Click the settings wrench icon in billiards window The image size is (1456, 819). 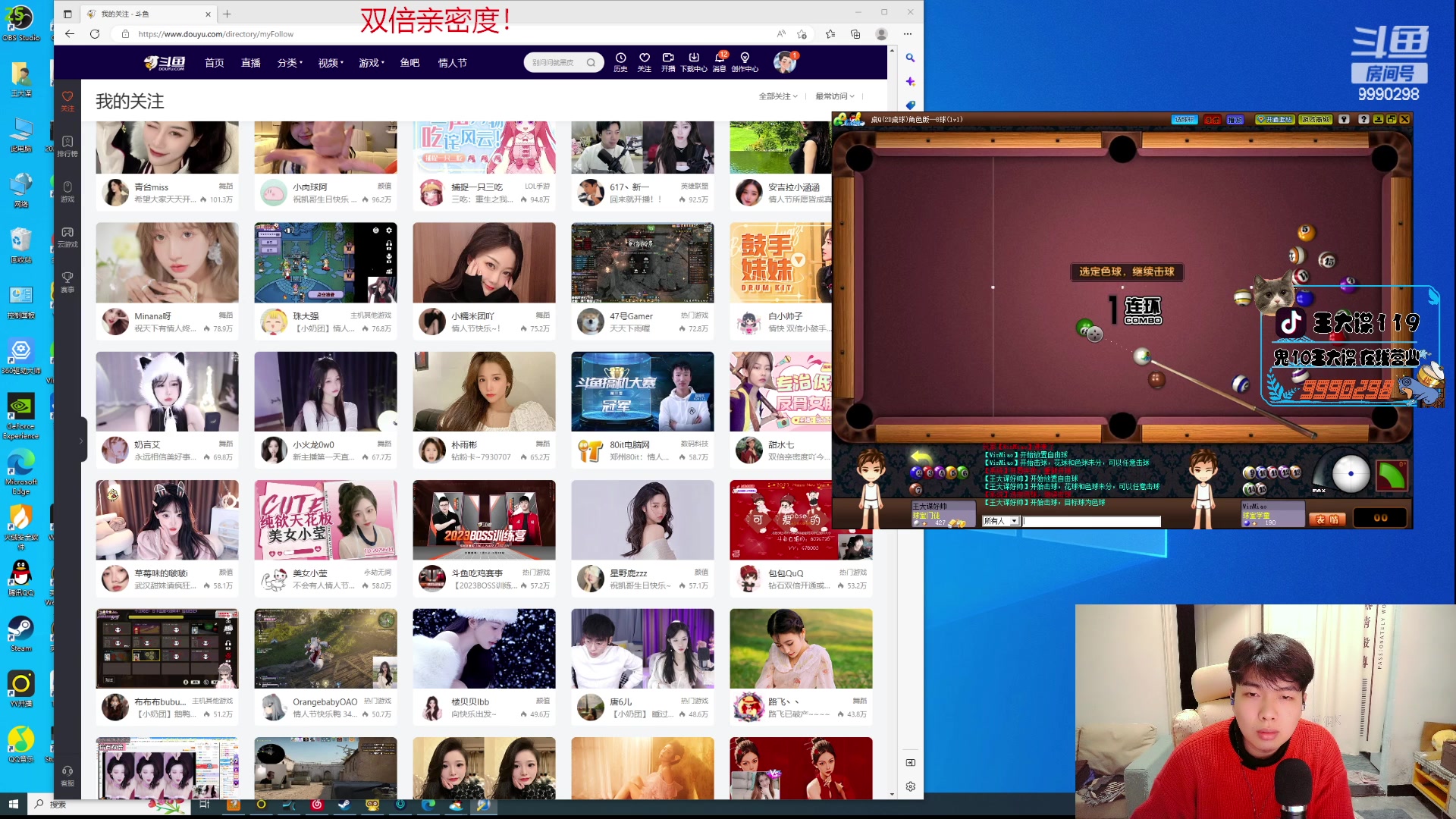(1344, 119)
